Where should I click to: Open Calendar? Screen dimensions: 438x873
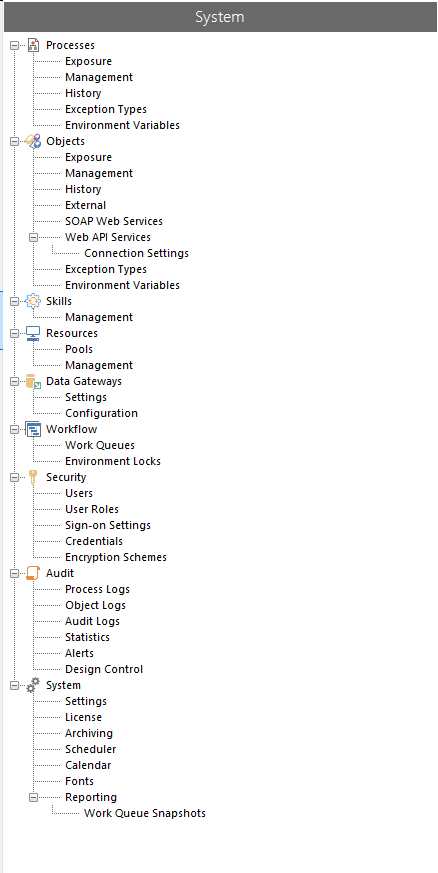[88, 766]
